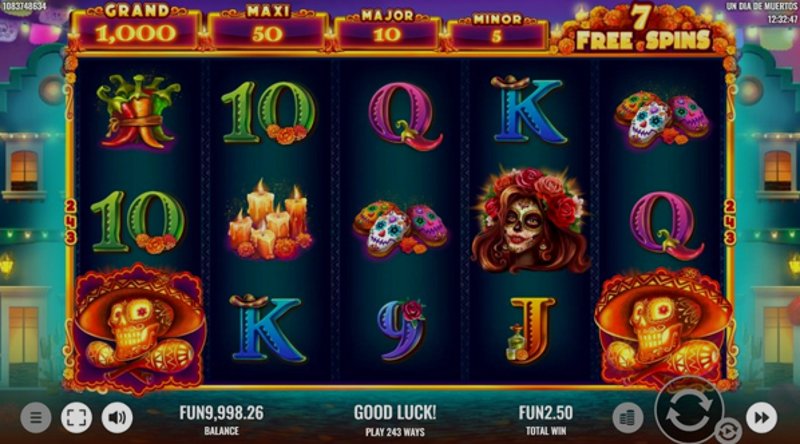Click the Catrina woman wild symbol

pyautogui.click(x=530, y=219)
